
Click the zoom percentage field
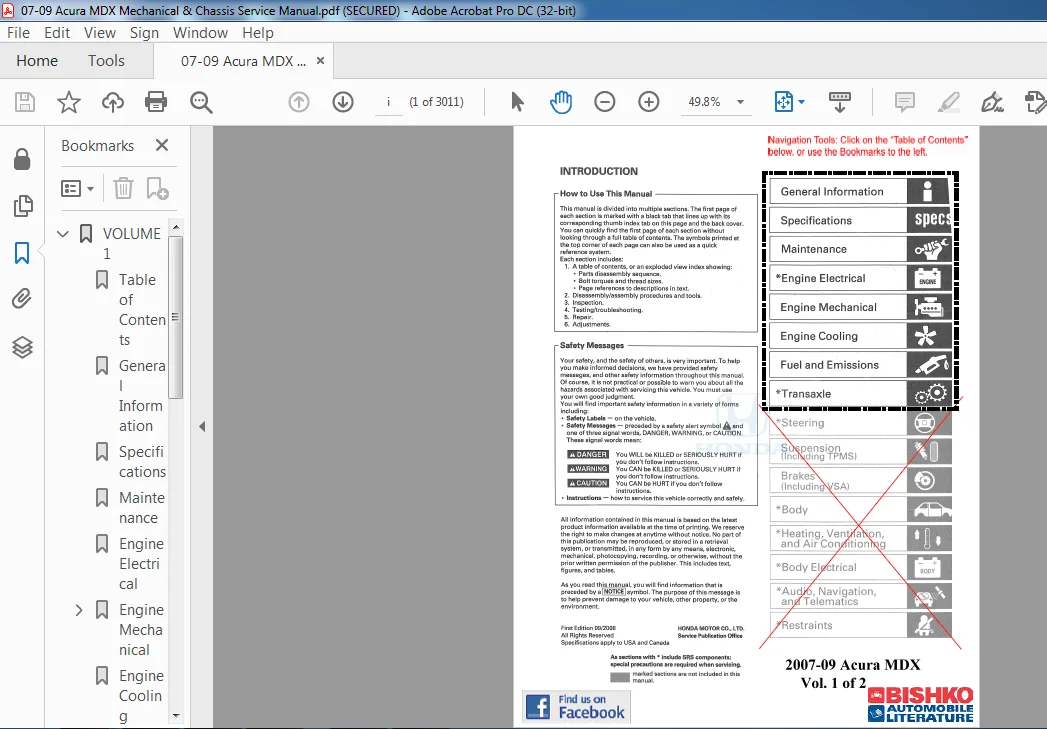704,102
